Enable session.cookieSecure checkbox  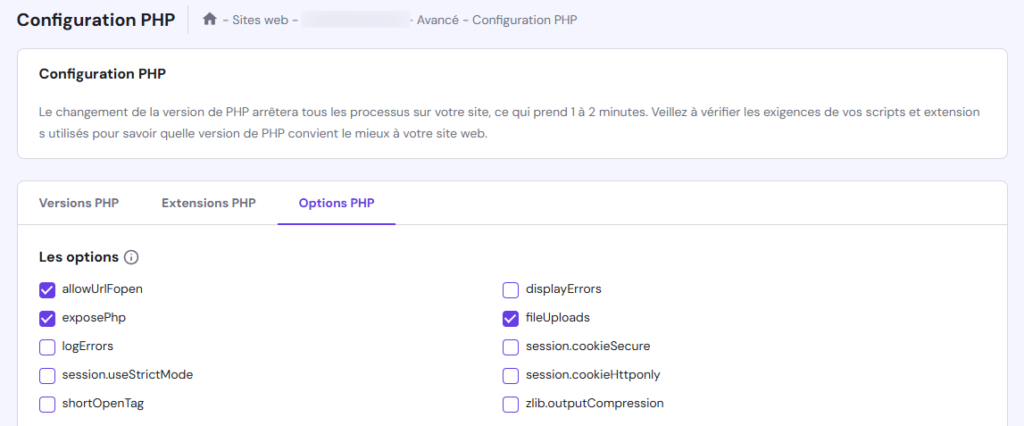[x=510, y=347]
